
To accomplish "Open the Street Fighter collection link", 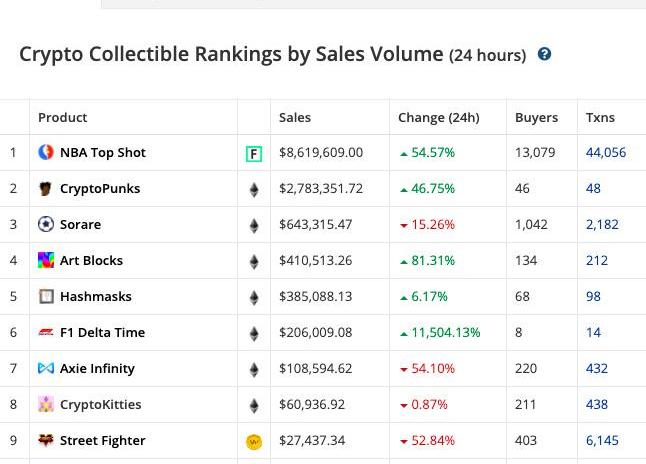I will [102, 441].
